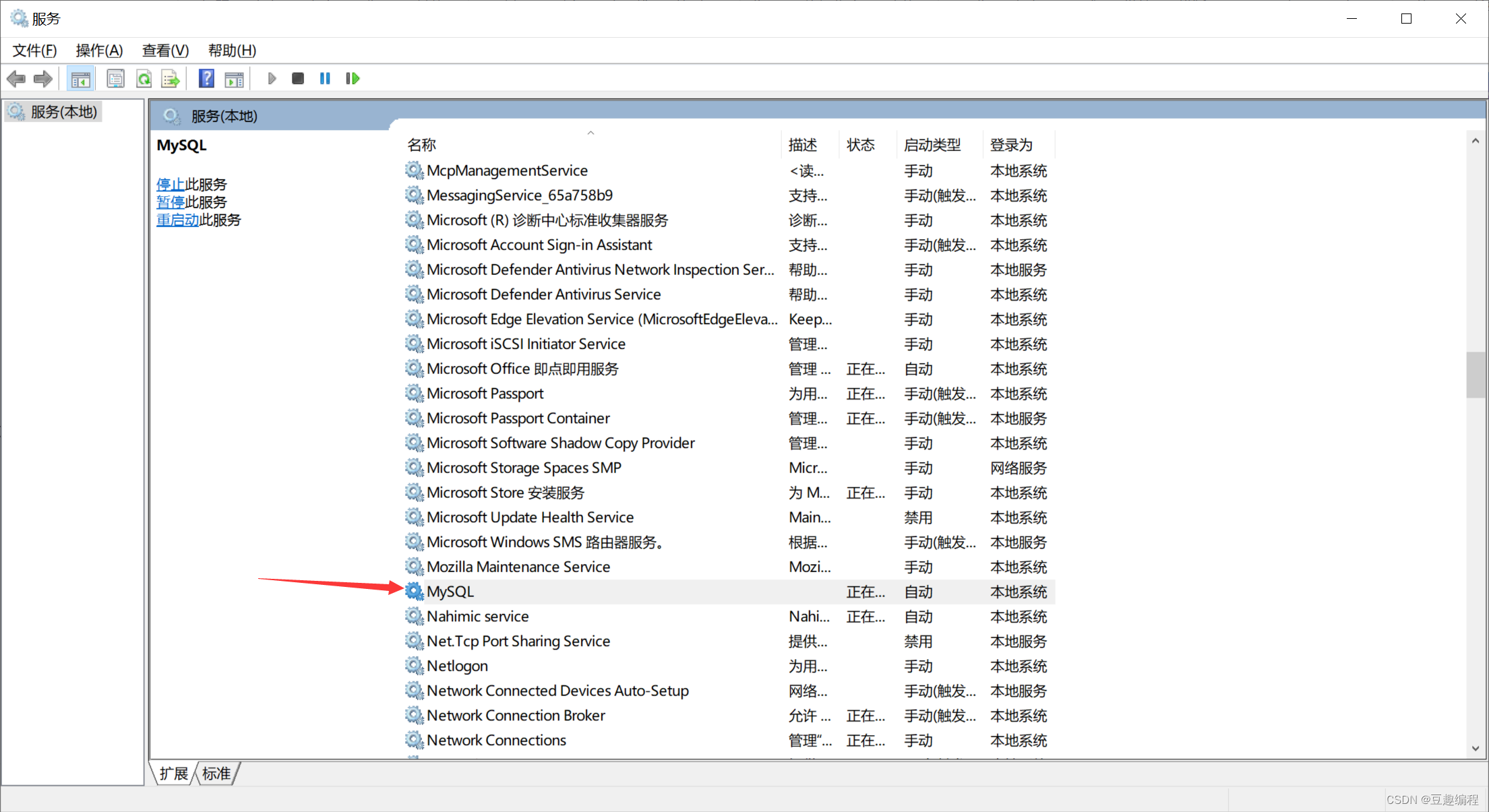Viewport: 1489px width, 812px height.
Task: Click the MySQL service gear icon
Action: pyautogui.click(x=414, y=592)
